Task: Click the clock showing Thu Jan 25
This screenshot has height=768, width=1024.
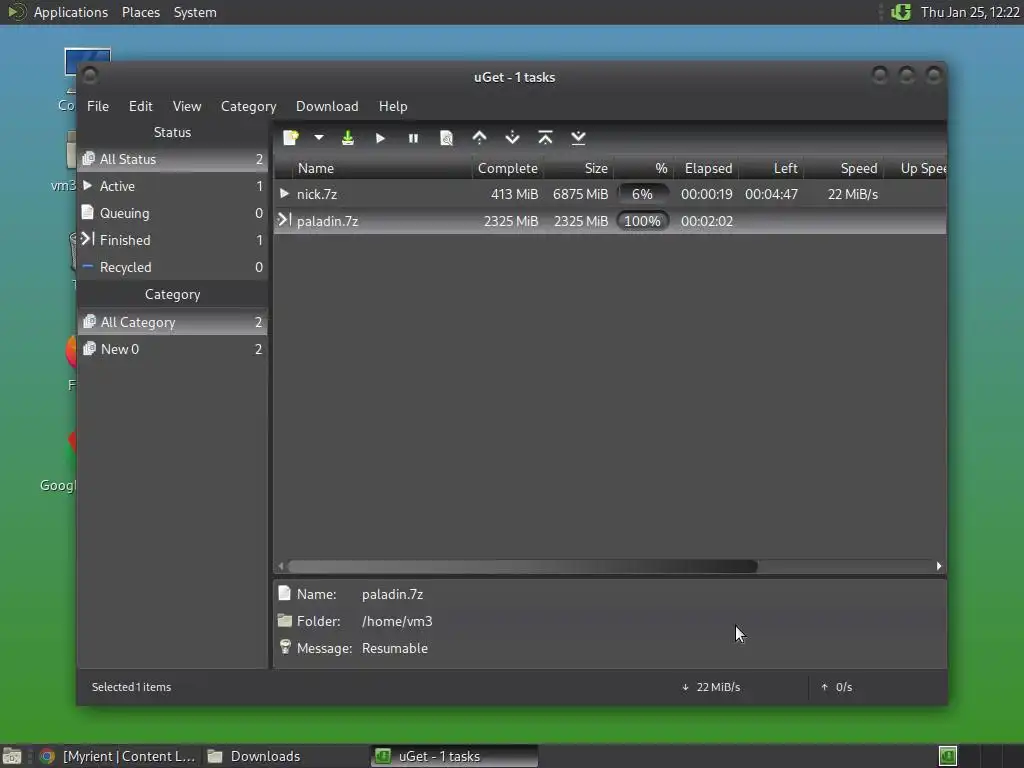Action: coord(970,12)
